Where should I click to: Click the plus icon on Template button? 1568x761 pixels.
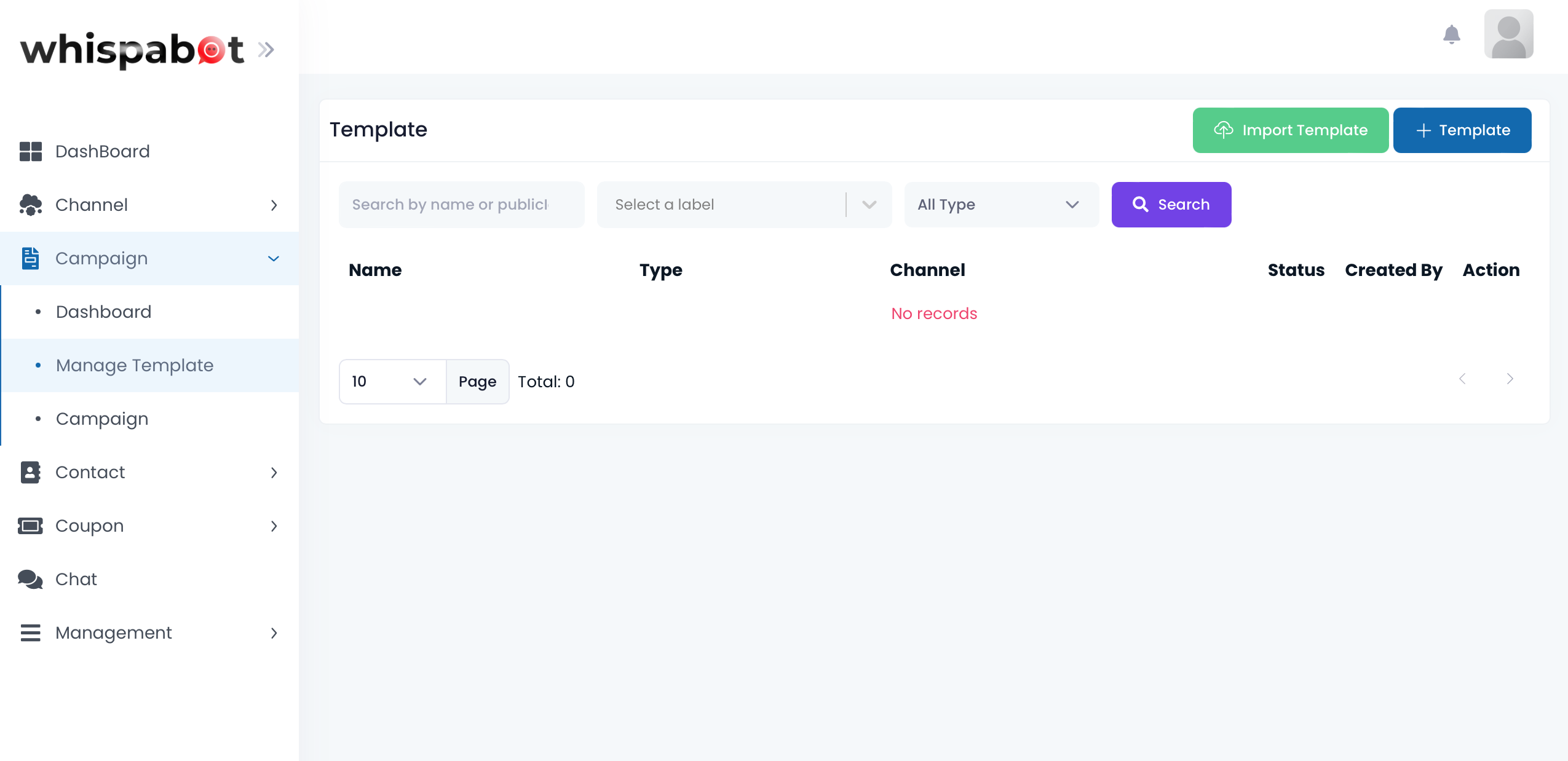click(1423, 130)
